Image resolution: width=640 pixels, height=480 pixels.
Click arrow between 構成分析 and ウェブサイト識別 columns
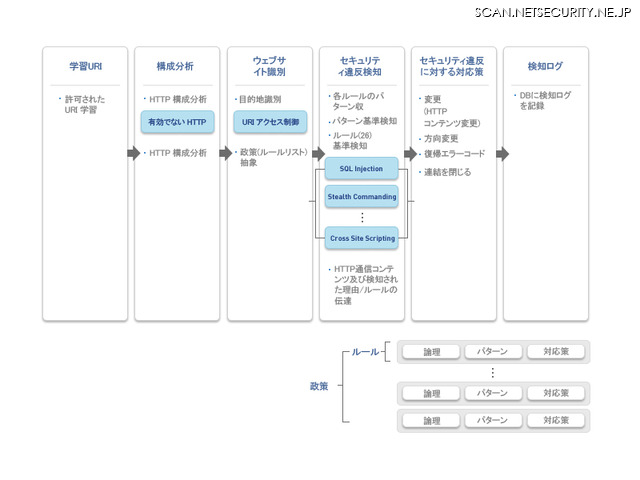click(226, 153)
